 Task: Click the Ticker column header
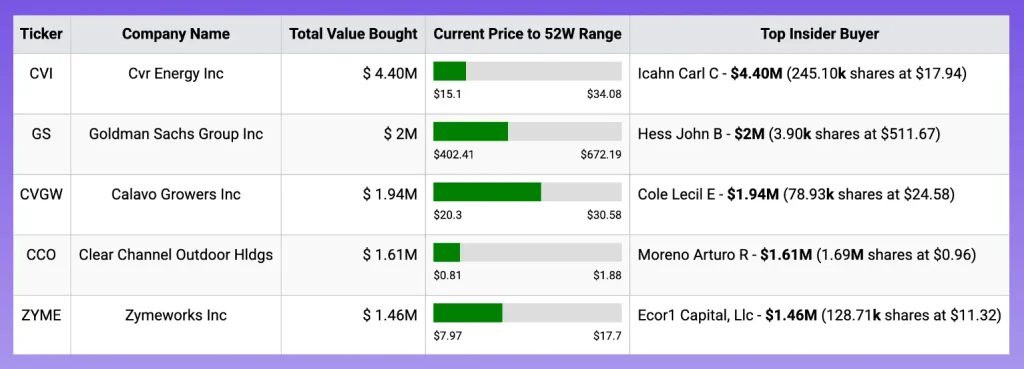tap(41, 34)
